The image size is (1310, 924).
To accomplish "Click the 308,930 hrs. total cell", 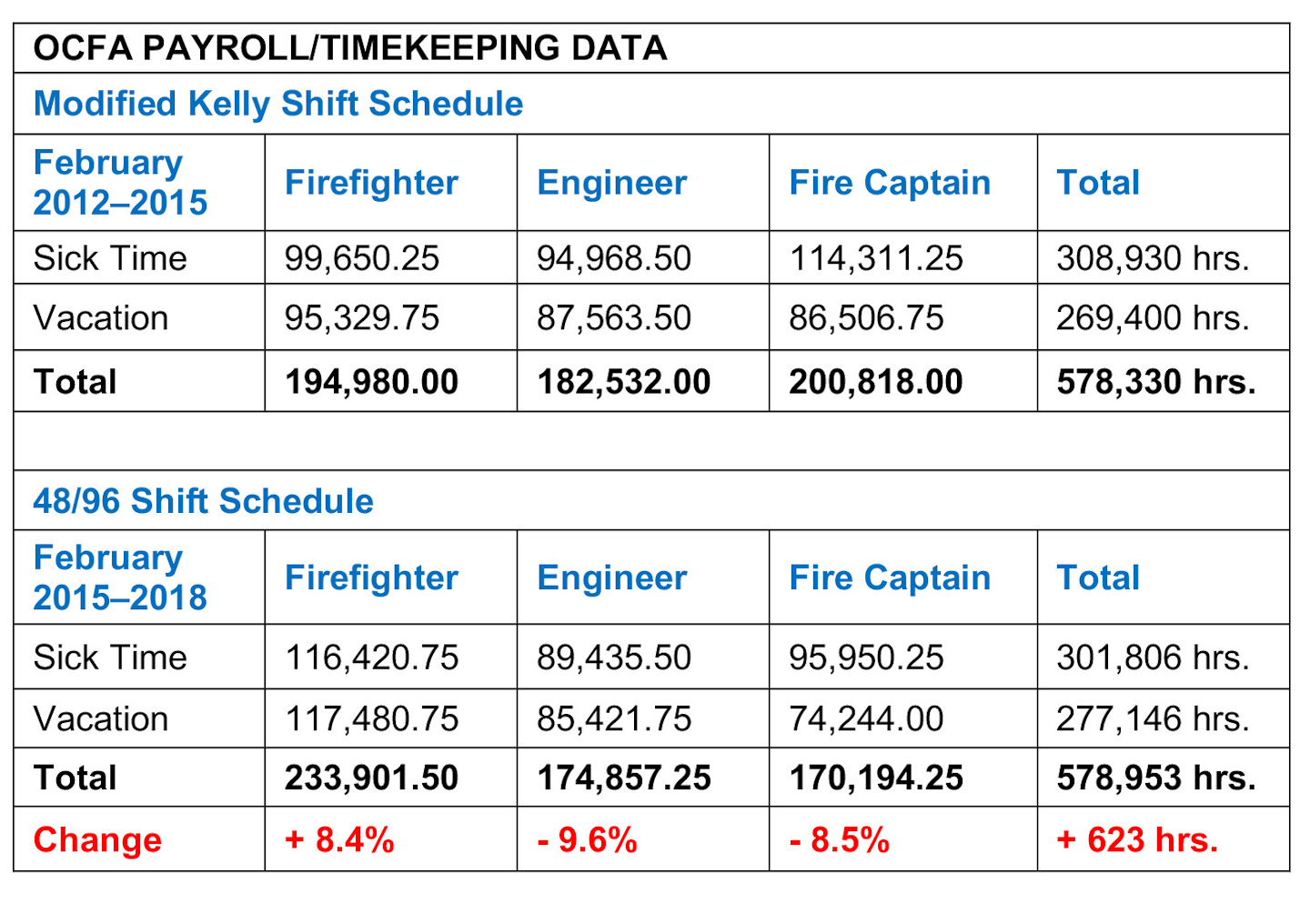I will pyautogui.click(x=1153, y=258).
